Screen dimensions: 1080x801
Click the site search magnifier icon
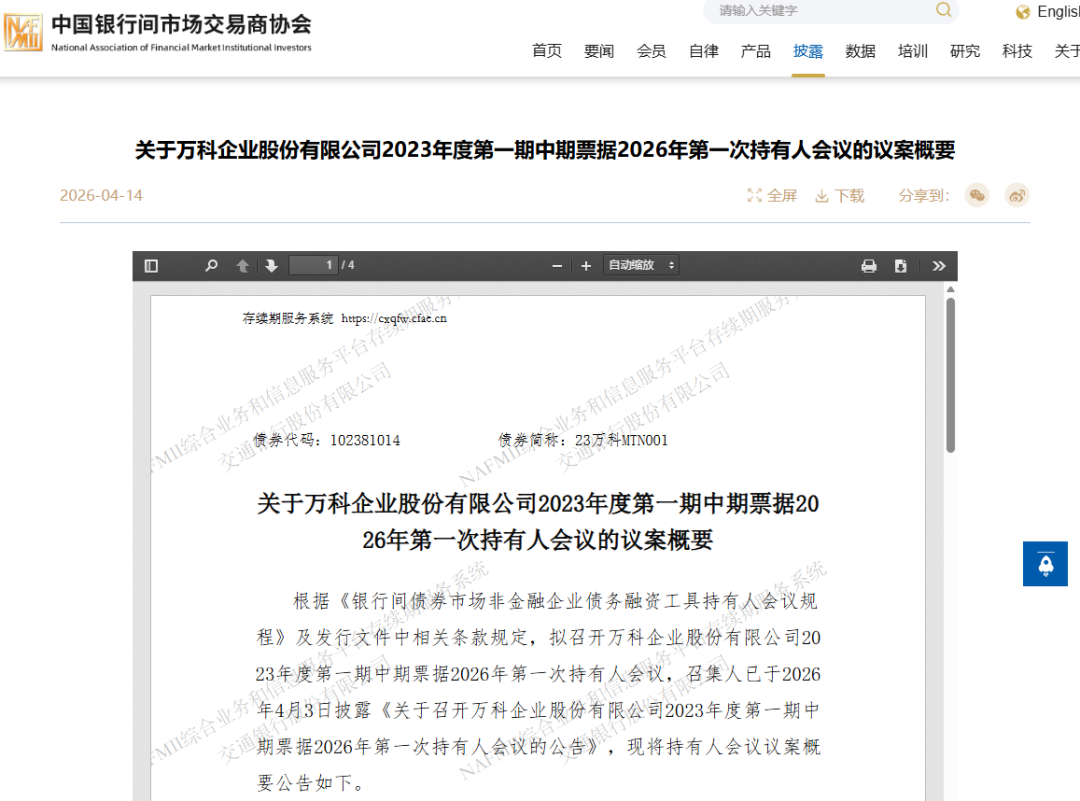click(943, 10)
